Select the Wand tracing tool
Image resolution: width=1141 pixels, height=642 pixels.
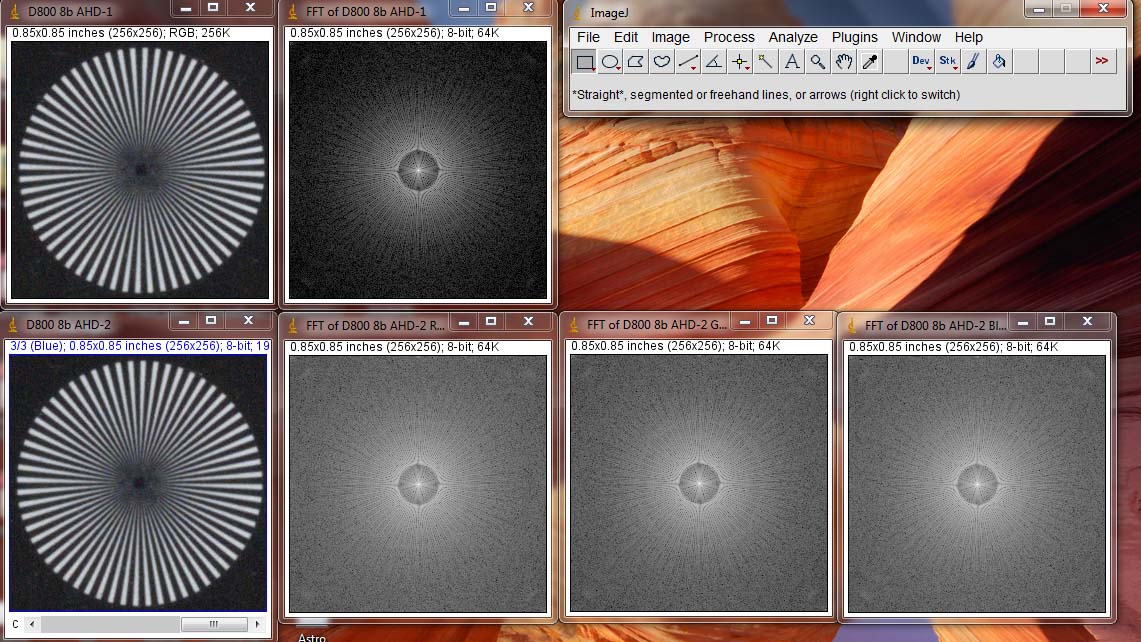click(x=766, y=62)
